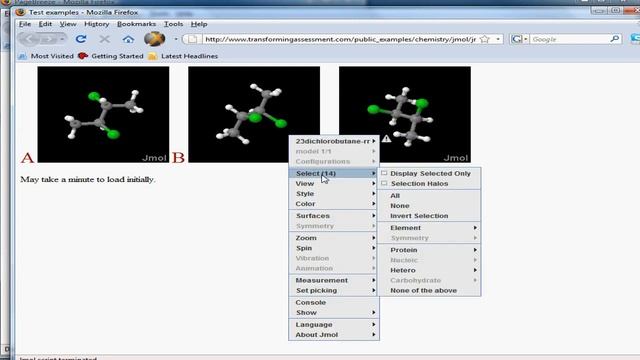The image size is (640, 360).
Task: Expand the 23dichlorobutane-rr menu entry
Action: (334, 141)
